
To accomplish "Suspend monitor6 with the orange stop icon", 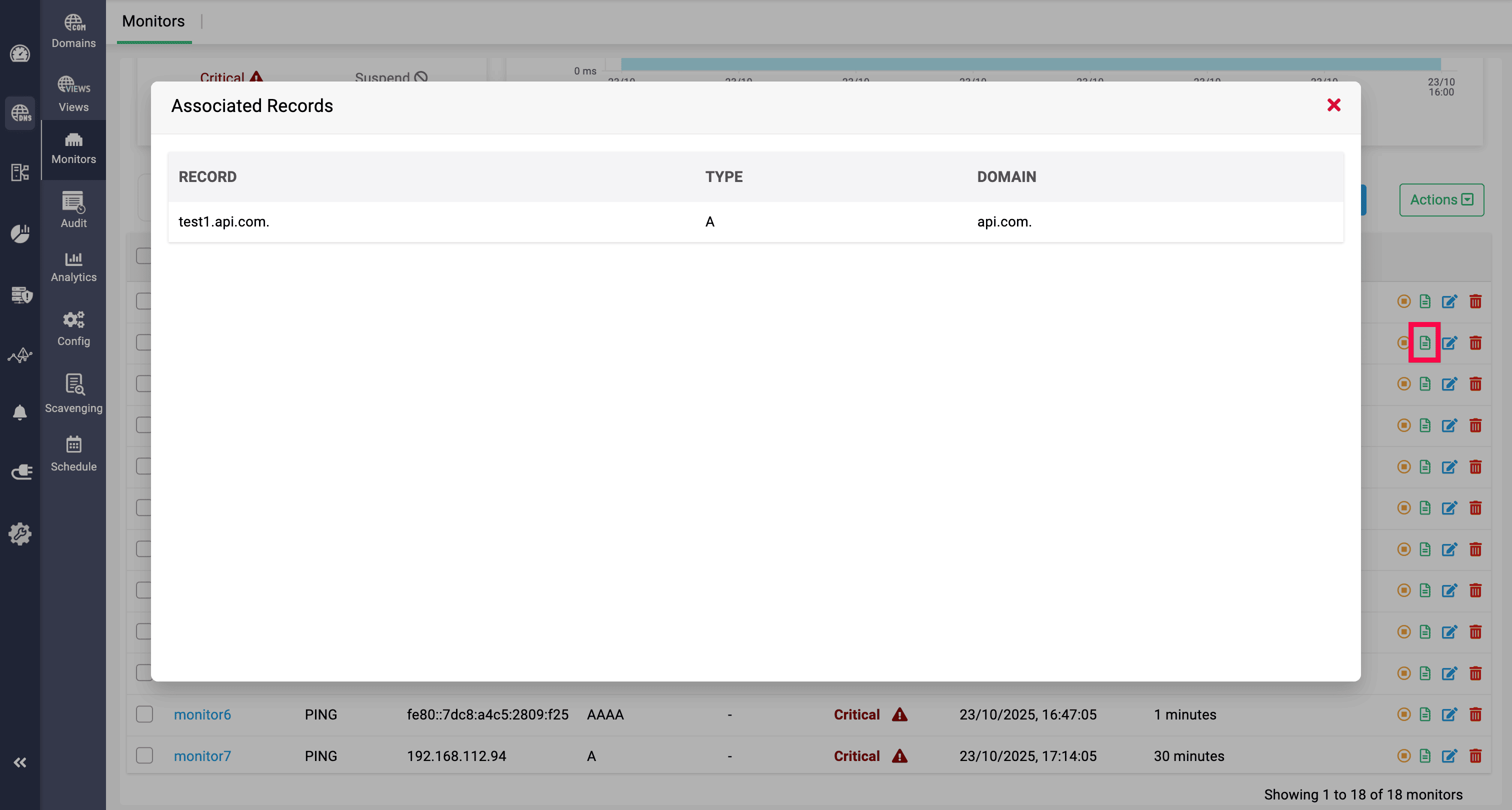I will (1403, 714).
